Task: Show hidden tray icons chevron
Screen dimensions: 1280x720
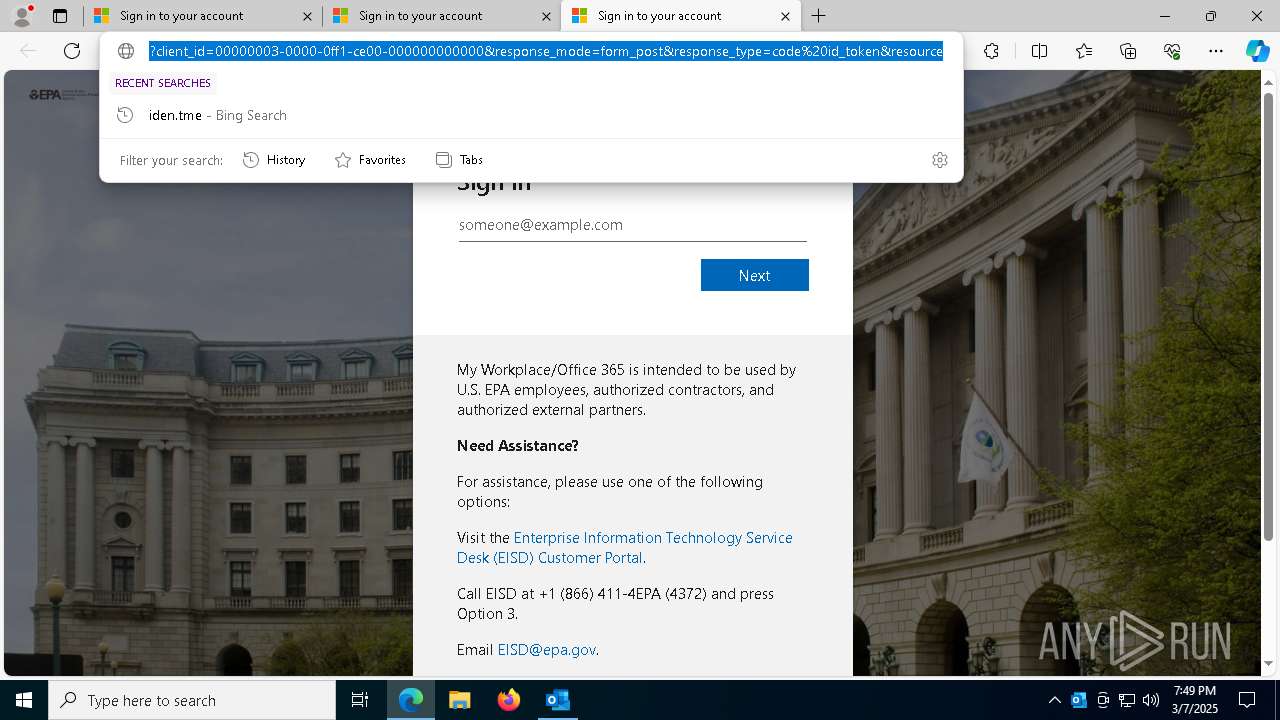Action: tap(1055, 700)
